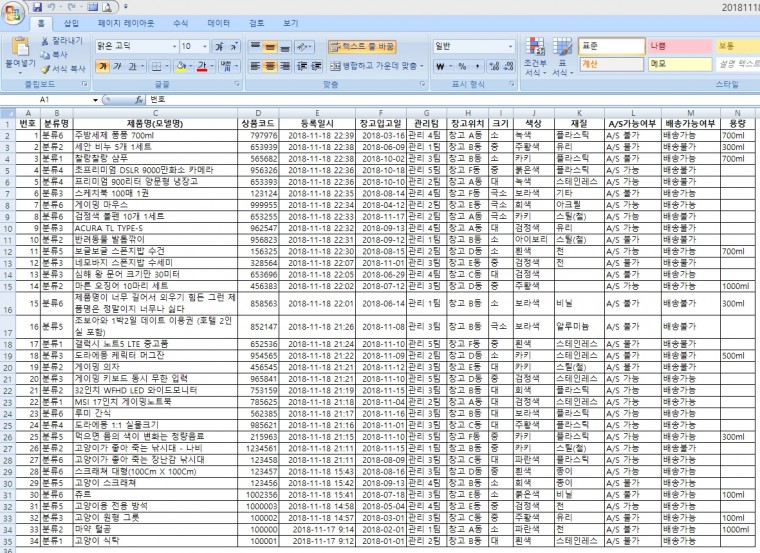Open the font size dropdown
The width and height of the screenshot is (760, 553).
click(x=203, y=46)
